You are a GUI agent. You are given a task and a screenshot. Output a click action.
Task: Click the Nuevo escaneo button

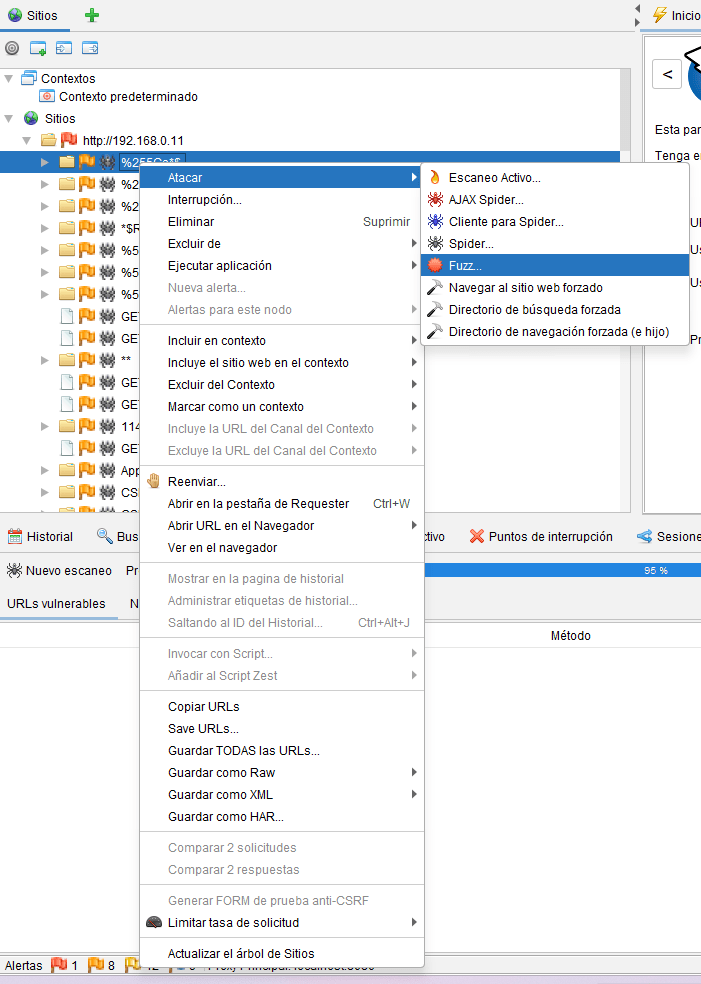[x=59, y=570]
